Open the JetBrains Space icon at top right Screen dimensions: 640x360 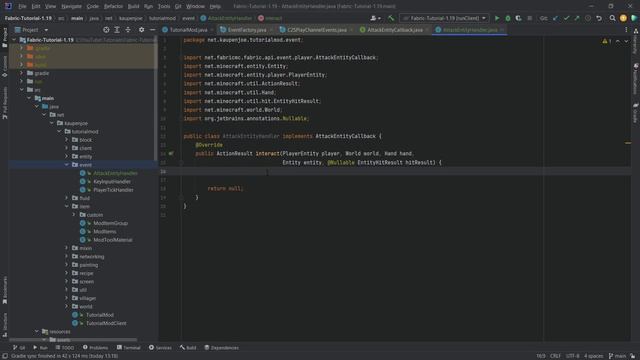point(634,18)
